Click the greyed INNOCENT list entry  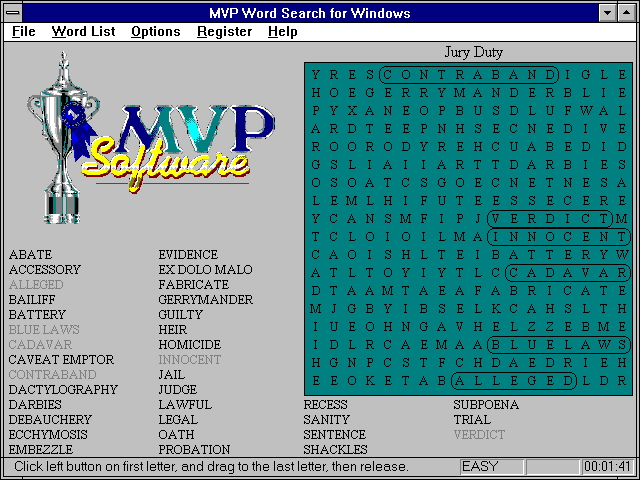[x=190, y=360]
